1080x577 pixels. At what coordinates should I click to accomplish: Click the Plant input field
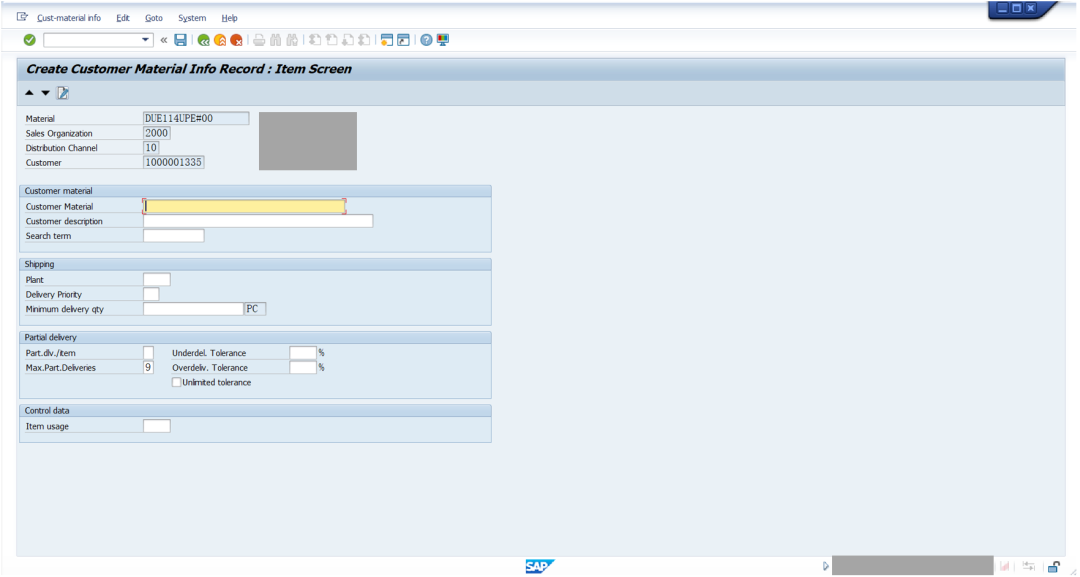[x=157, y=280]
